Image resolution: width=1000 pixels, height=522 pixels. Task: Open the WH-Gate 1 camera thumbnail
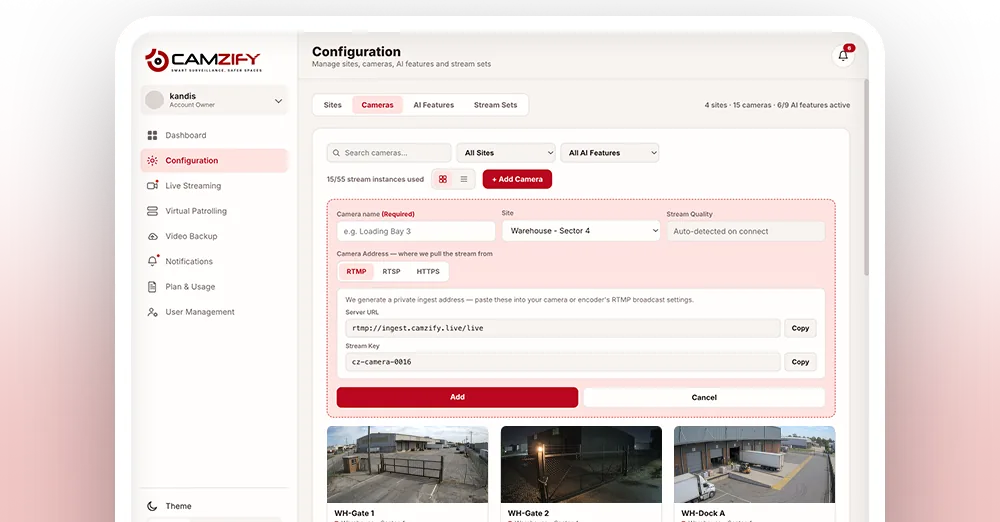pyautogui.click(x=408, y=465)
